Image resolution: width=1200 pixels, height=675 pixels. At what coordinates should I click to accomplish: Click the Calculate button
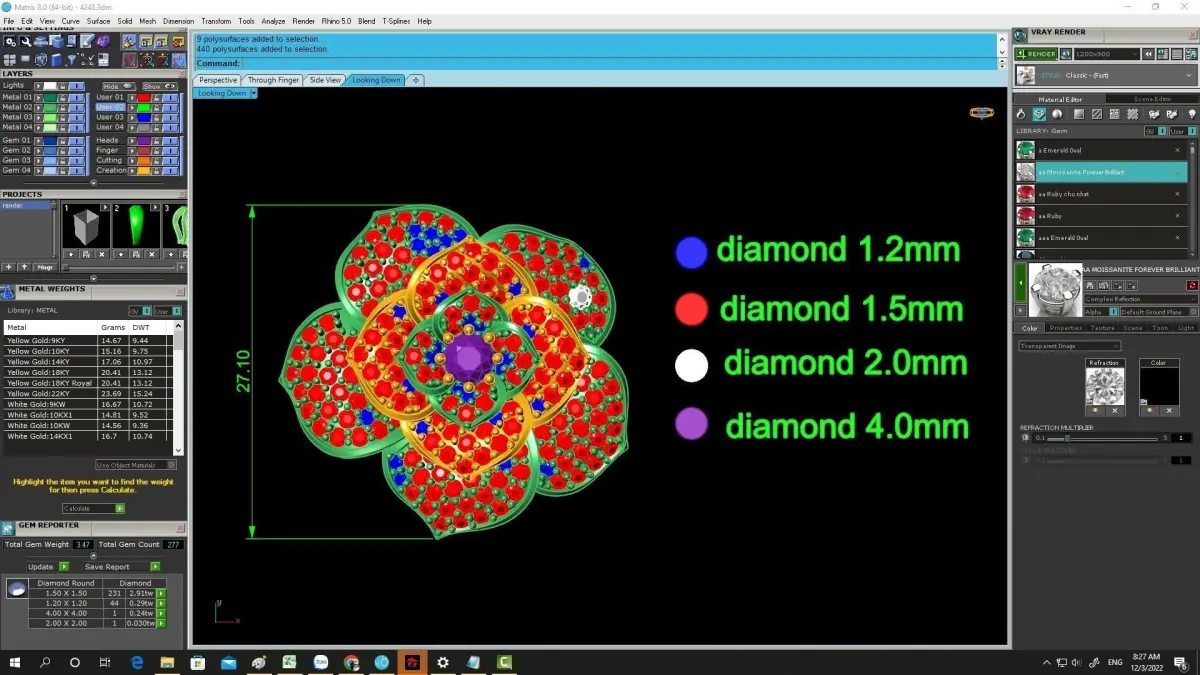[x=92, y=508]
